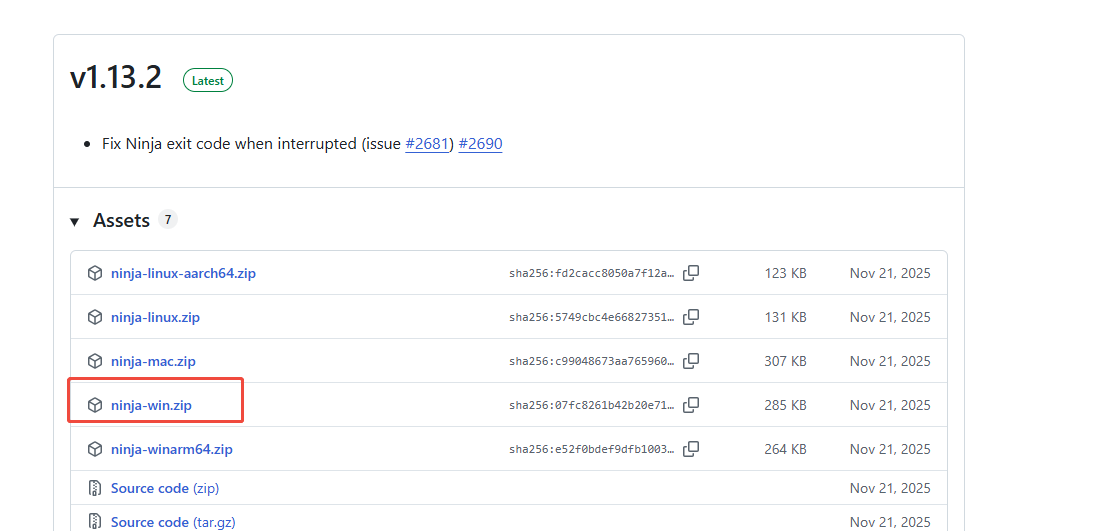Image resolution: width=1099 pixels, height=531 pixels.
Task: Download ninja-mac.zip
Action: click(x=153, y=361)
